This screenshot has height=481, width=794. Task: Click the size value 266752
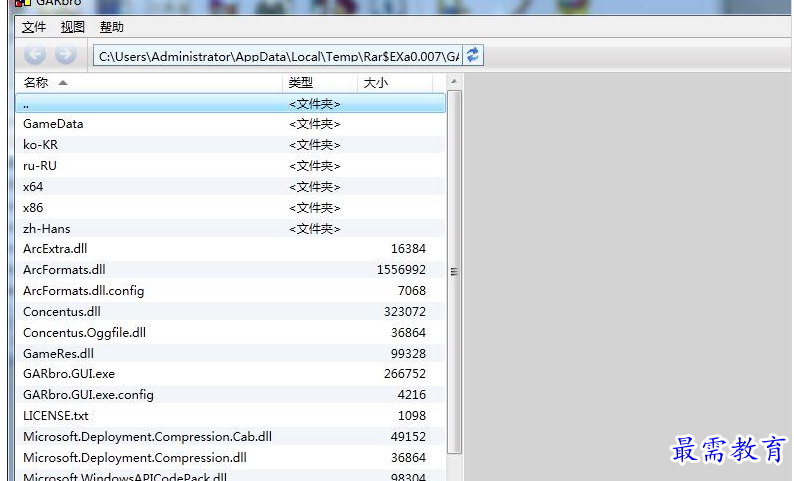click(x=405, y=374)
